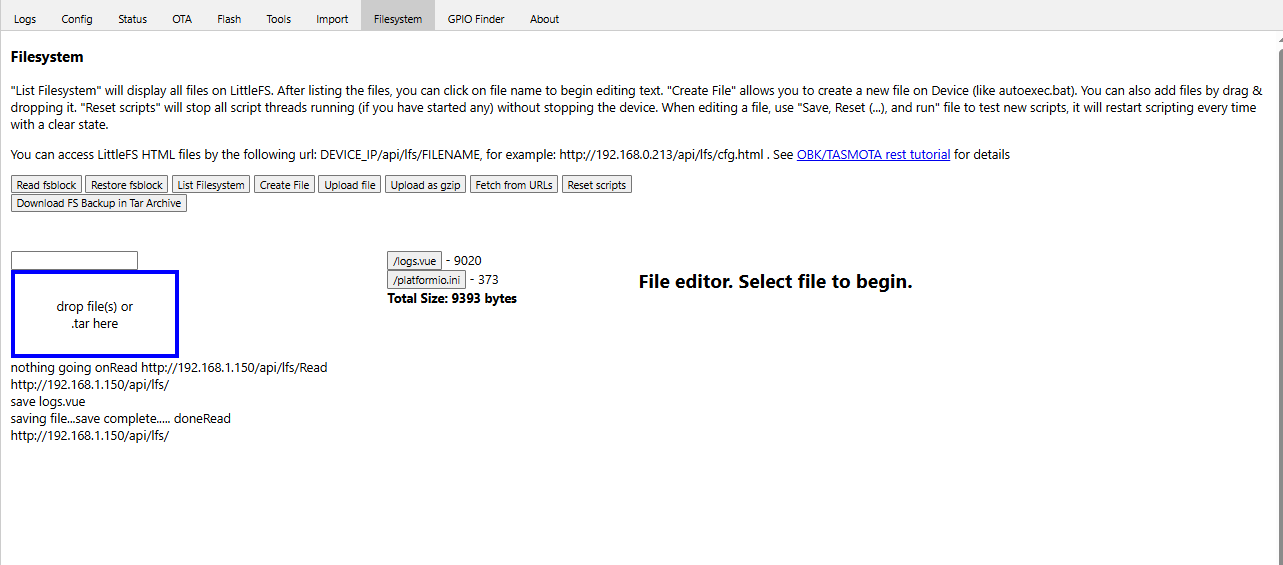Open the /platformio.ini file
This screenshot has width=1283, height=565.
[x=426, y=280]
